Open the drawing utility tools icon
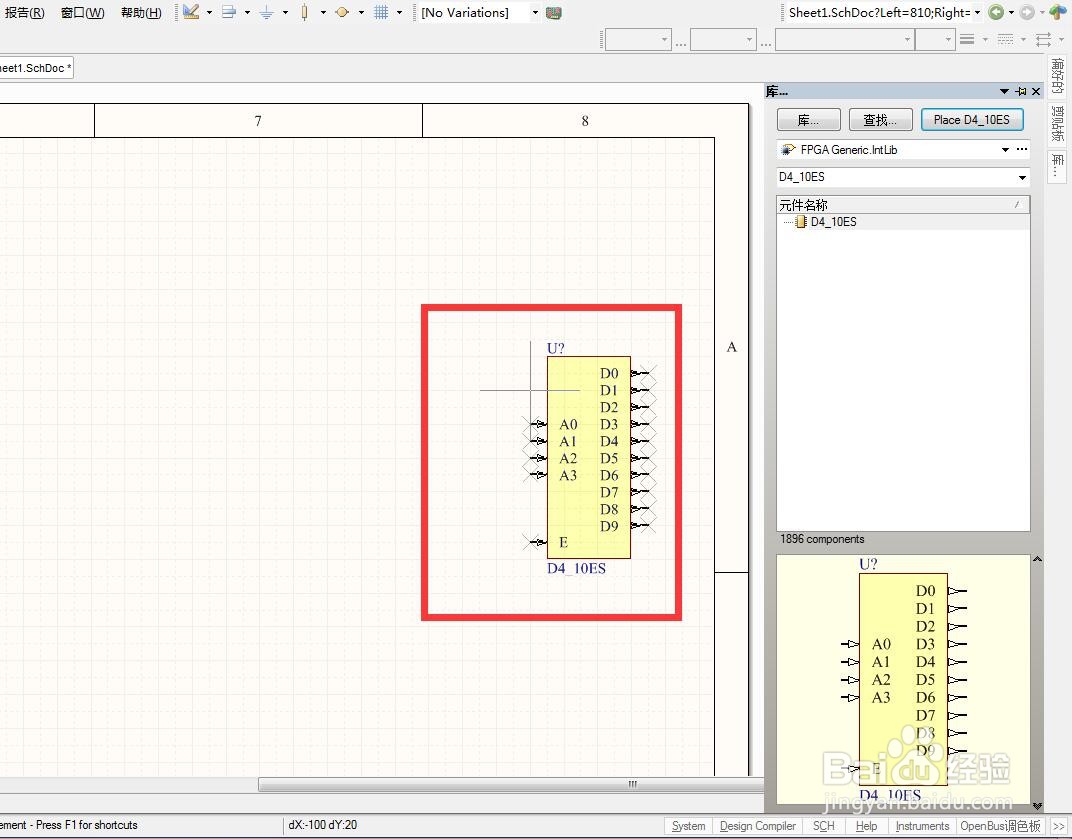1072x839 pixels. [191, 12]
